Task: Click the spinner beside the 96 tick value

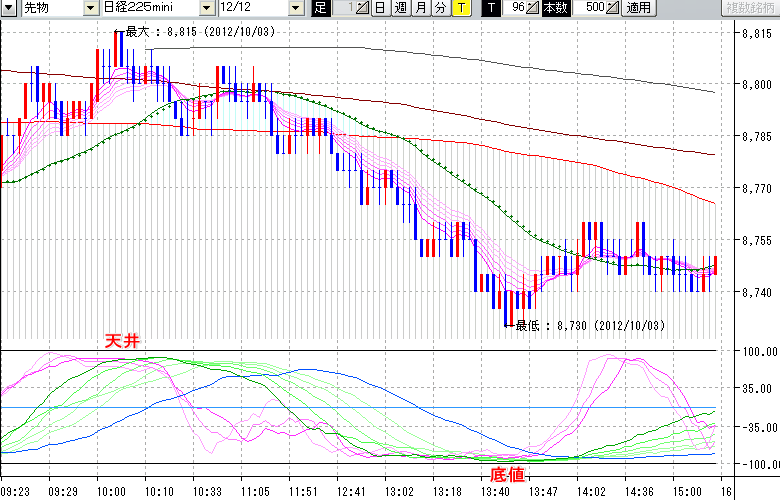Action: click(x=532, y=8)
